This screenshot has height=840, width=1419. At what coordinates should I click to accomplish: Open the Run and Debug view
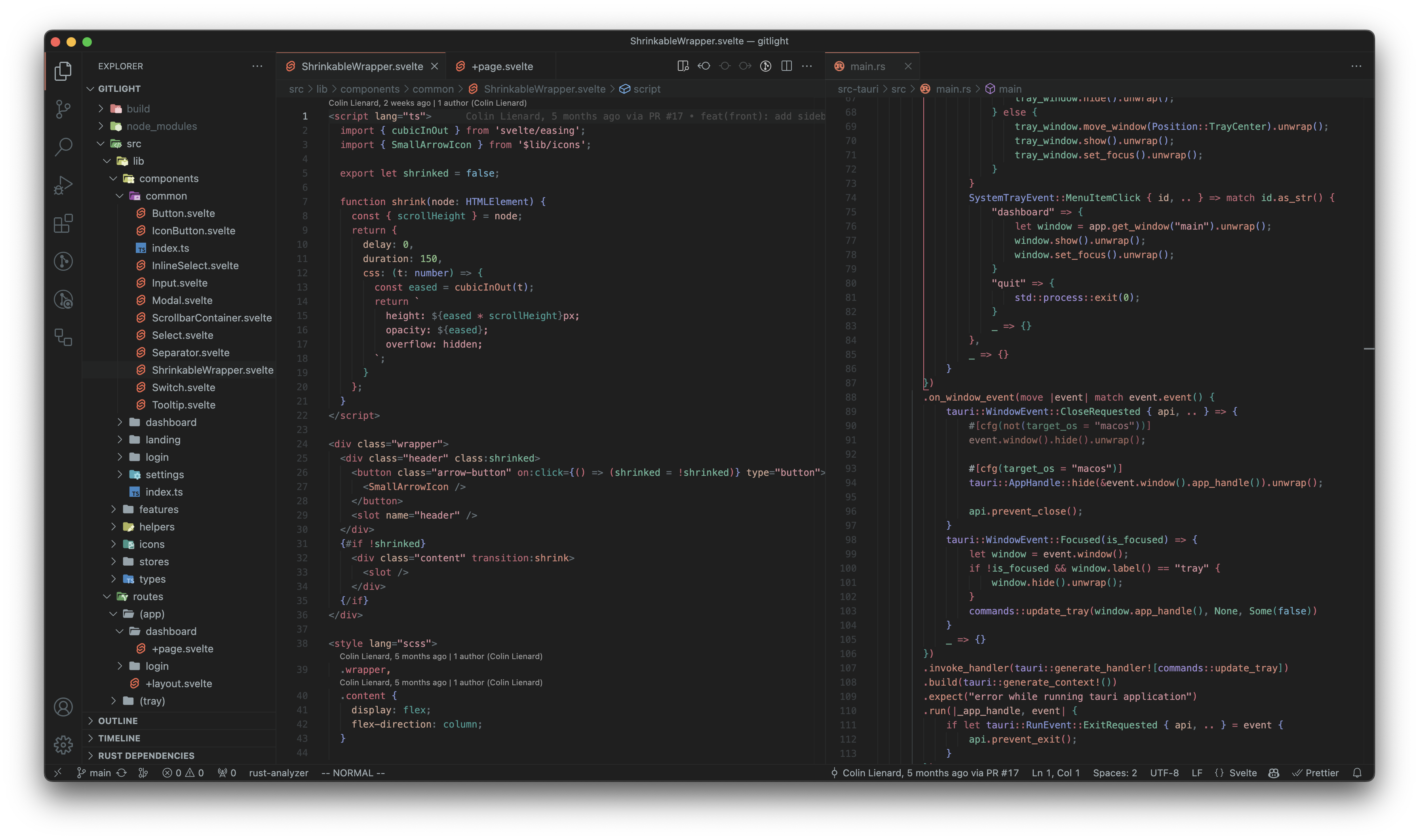point(63,185)
